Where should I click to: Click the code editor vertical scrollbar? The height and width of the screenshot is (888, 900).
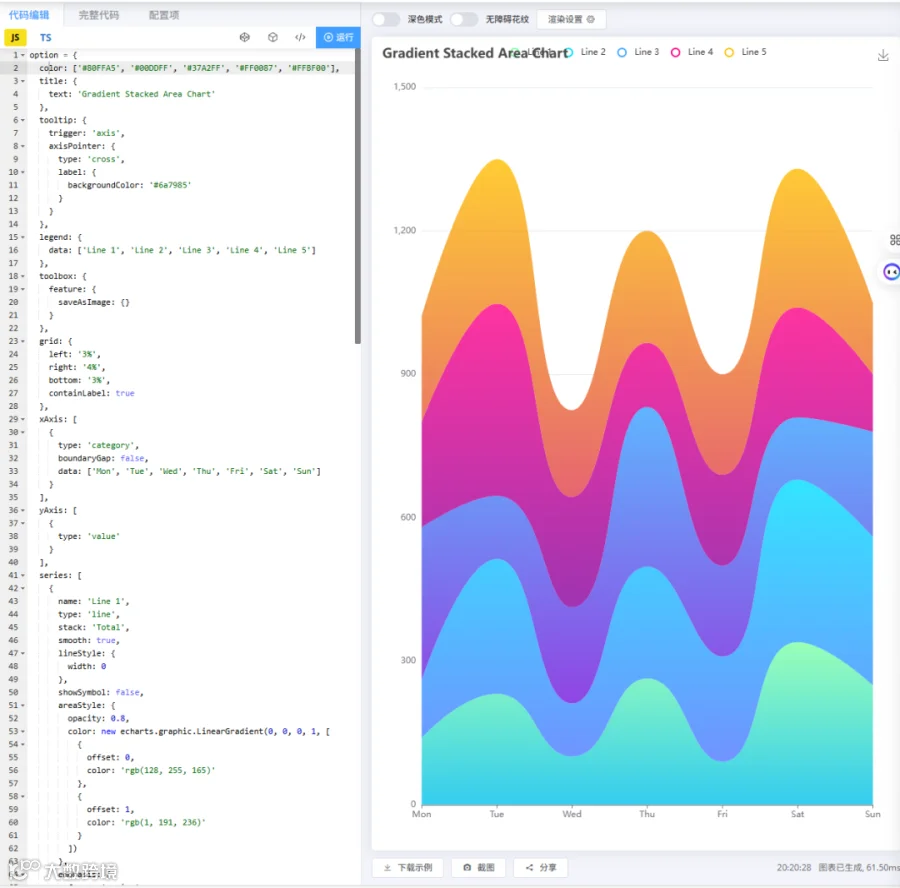[x=358, y=195]
